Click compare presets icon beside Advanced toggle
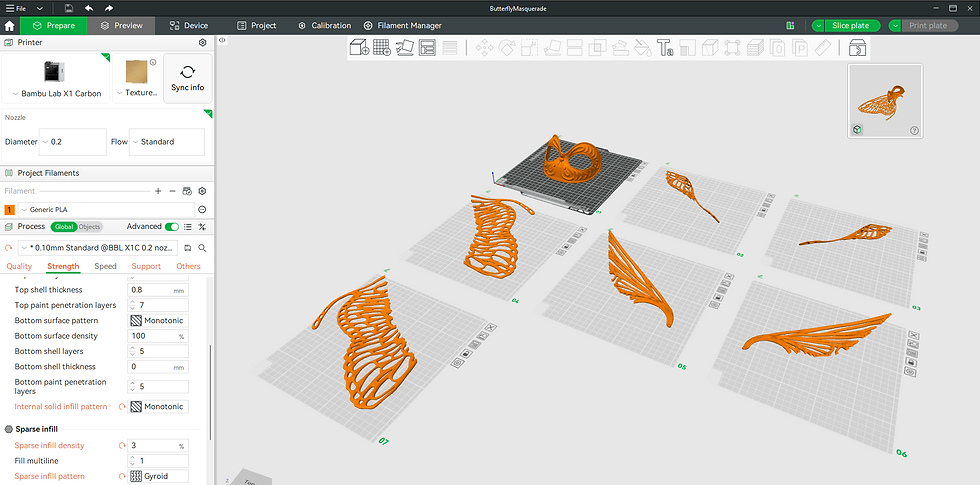This screenshot has width=980, height=485. pos(202,226)
